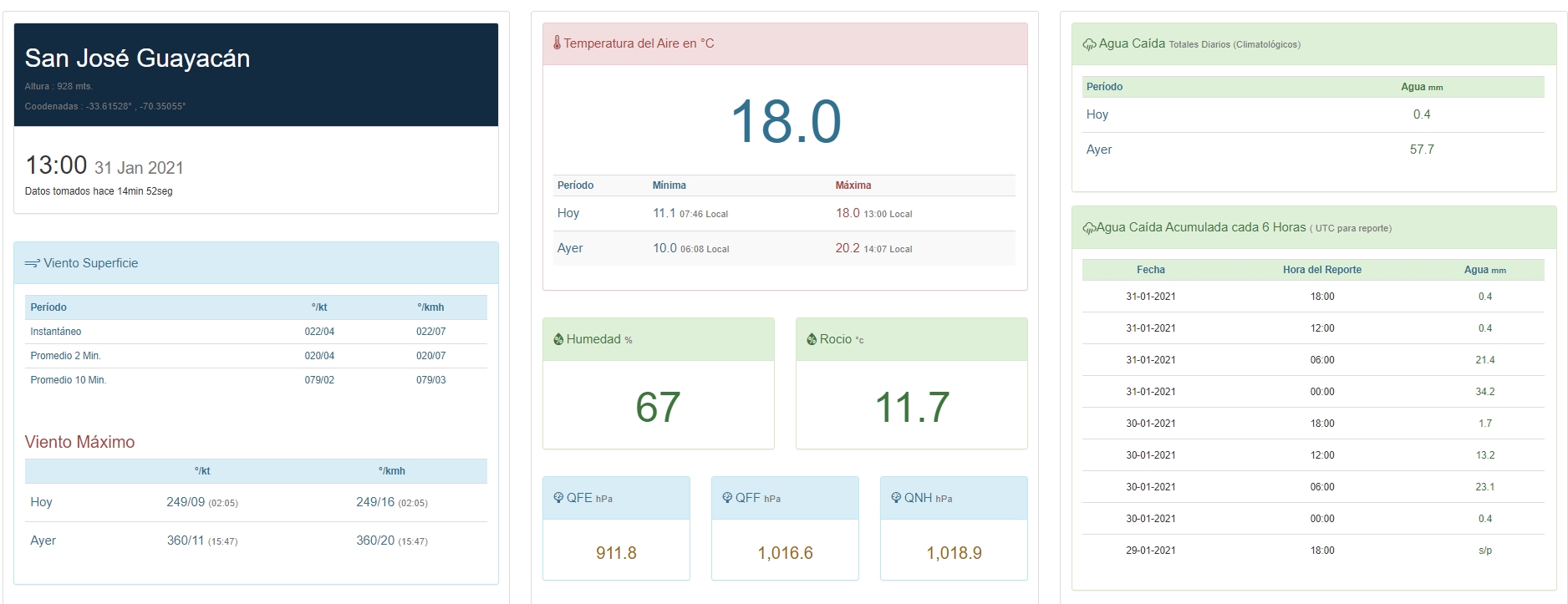The height and width of the screenshot is (604, 1568).
Task: Click yesterday's max wind 360/11 in knots
Action: tap(186, 541)
